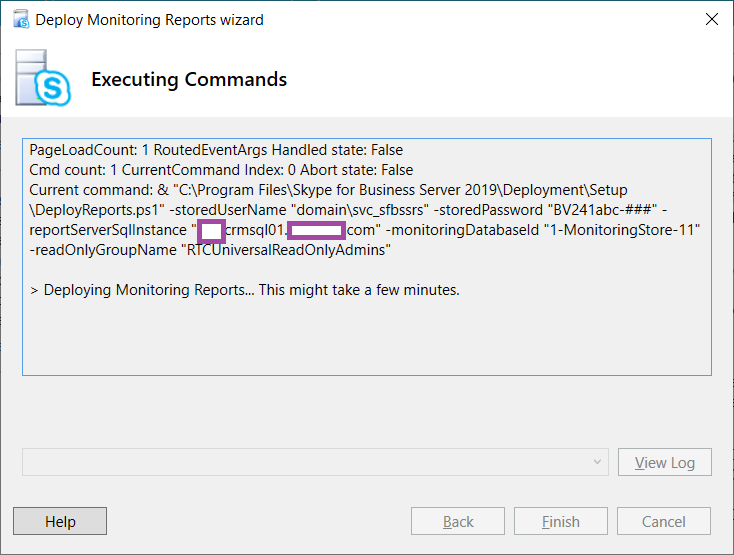Screen dimensions: 734x555
Task: Click the 'Cmd count: 1 CurrentCommand Index' line
Action: [x=221, y=170]
